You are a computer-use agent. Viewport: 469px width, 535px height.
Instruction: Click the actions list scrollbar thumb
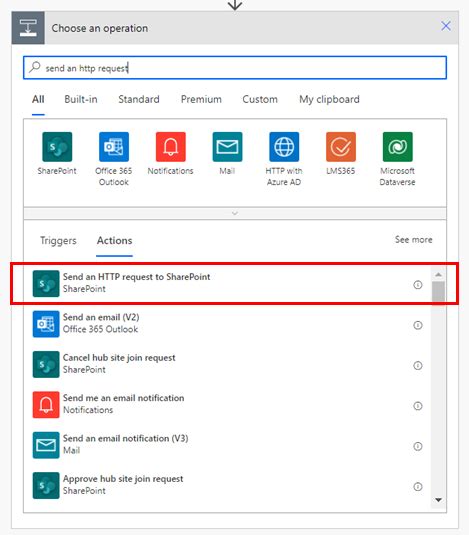click(x=438, y=292)
